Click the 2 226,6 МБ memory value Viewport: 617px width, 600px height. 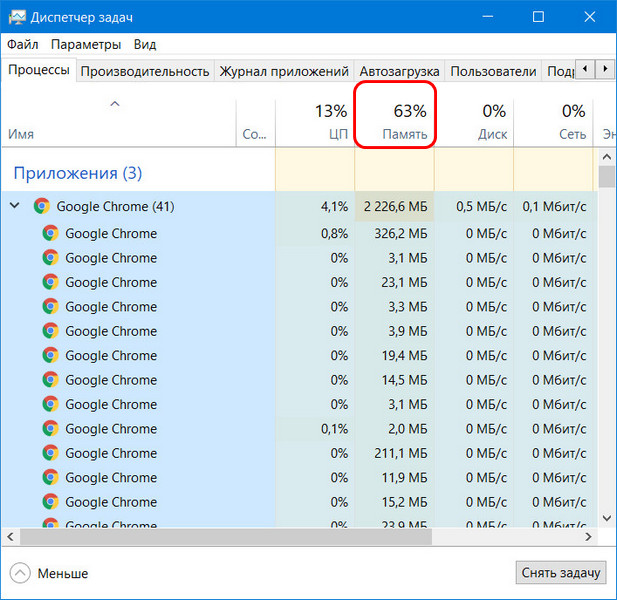click(395, 206)
